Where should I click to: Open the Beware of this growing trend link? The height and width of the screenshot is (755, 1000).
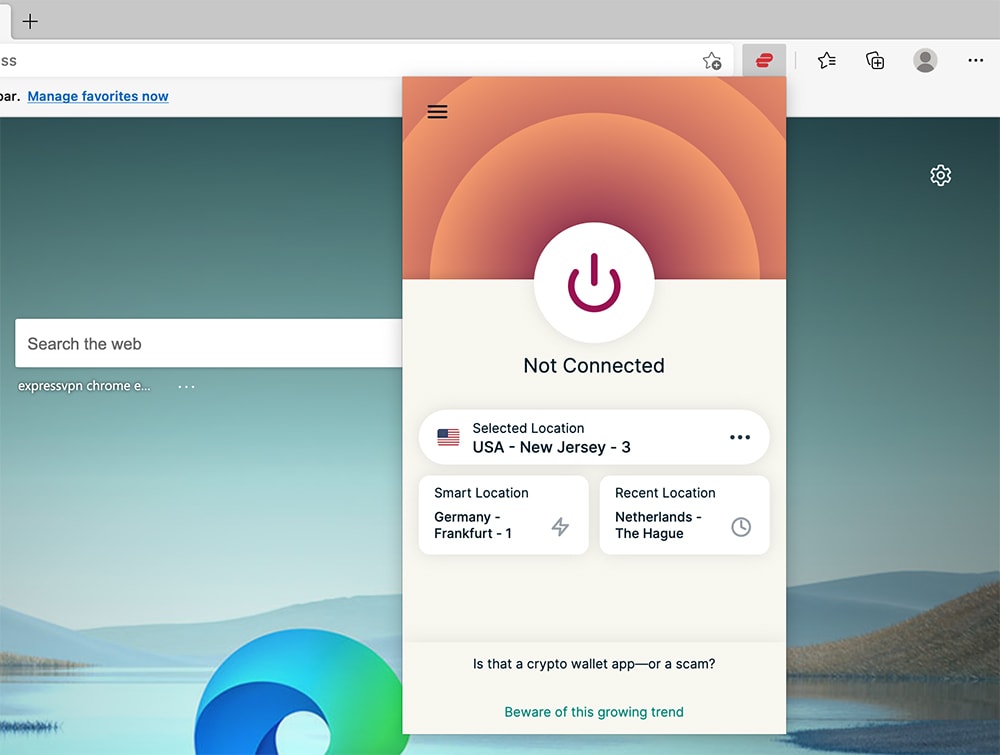[x=594, y=712]
